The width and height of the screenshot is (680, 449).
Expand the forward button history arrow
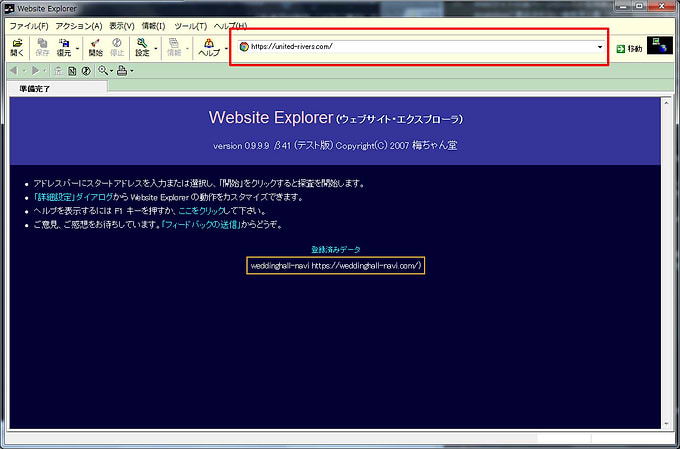point(44,71)
